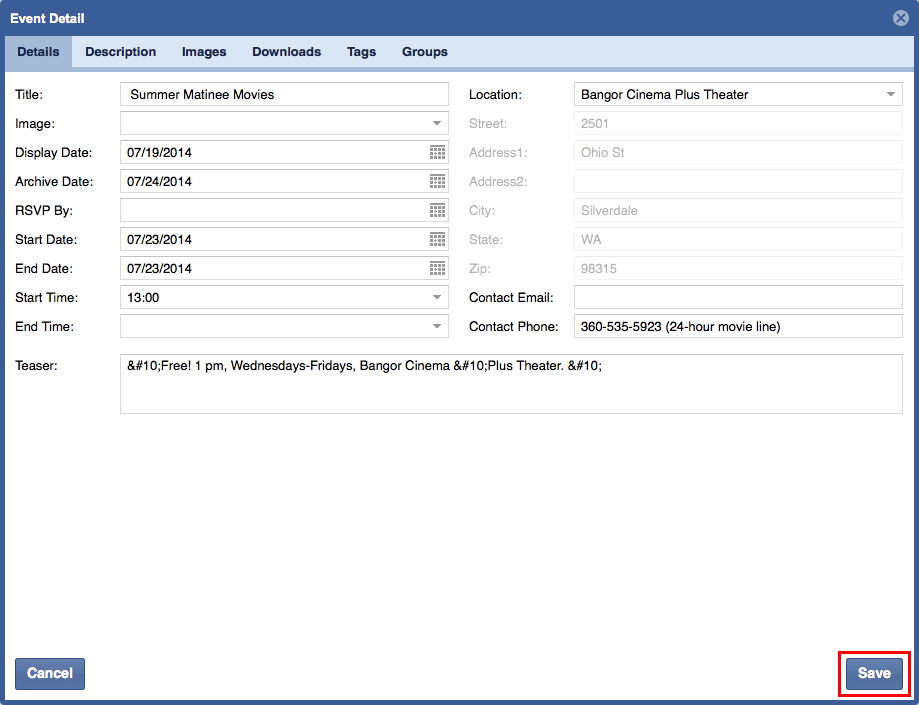Open the Start Date calendar picker

coord(437,239)
